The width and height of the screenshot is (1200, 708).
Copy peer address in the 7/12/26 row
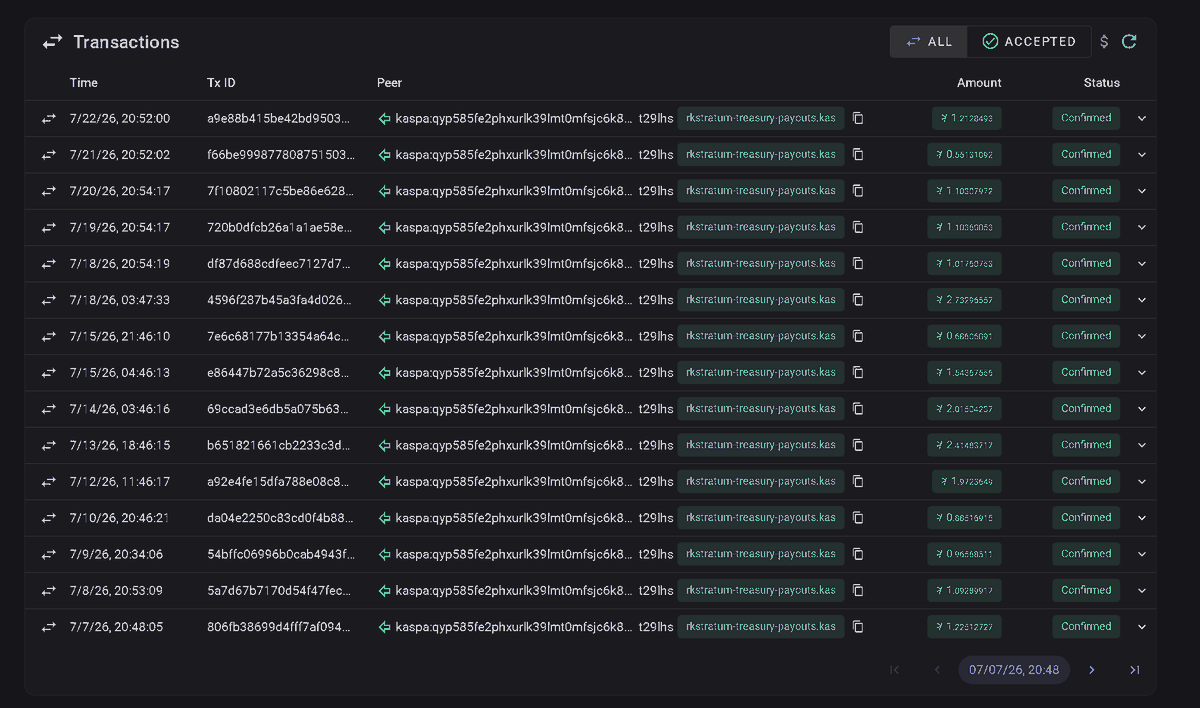(858, 481)
